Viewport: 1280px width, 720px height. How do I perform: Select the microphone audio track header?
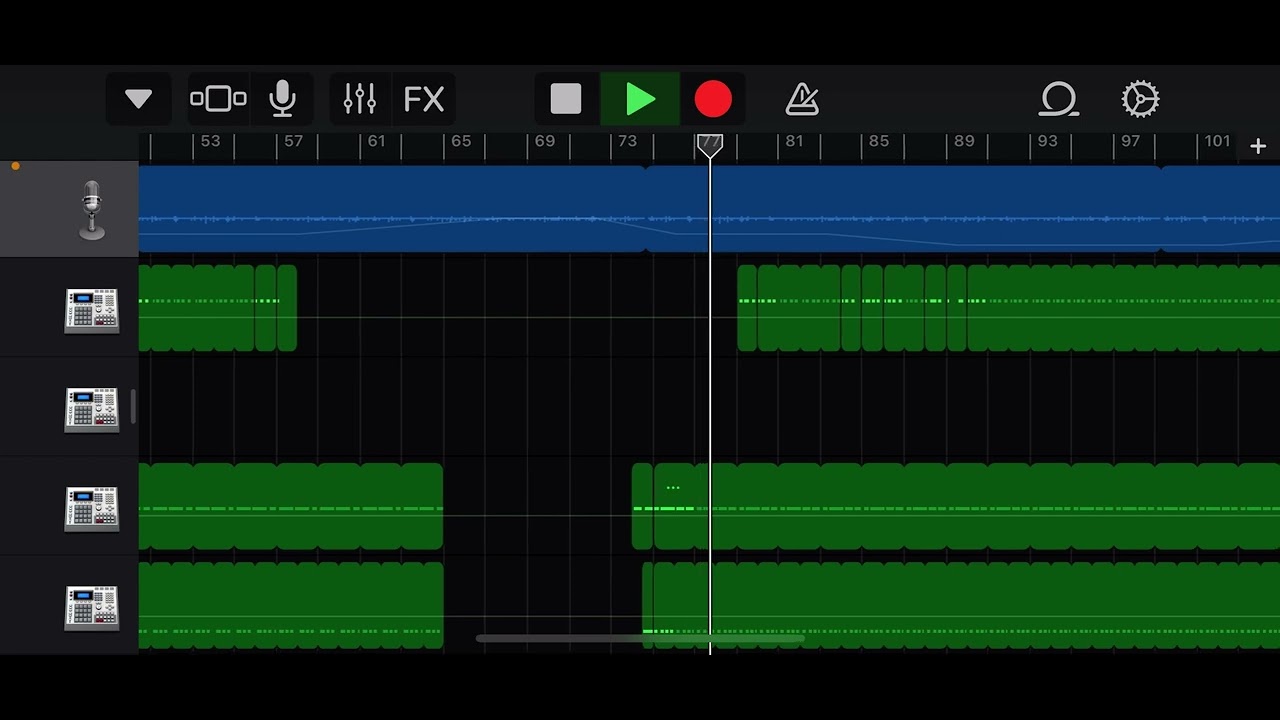[69, 209]
